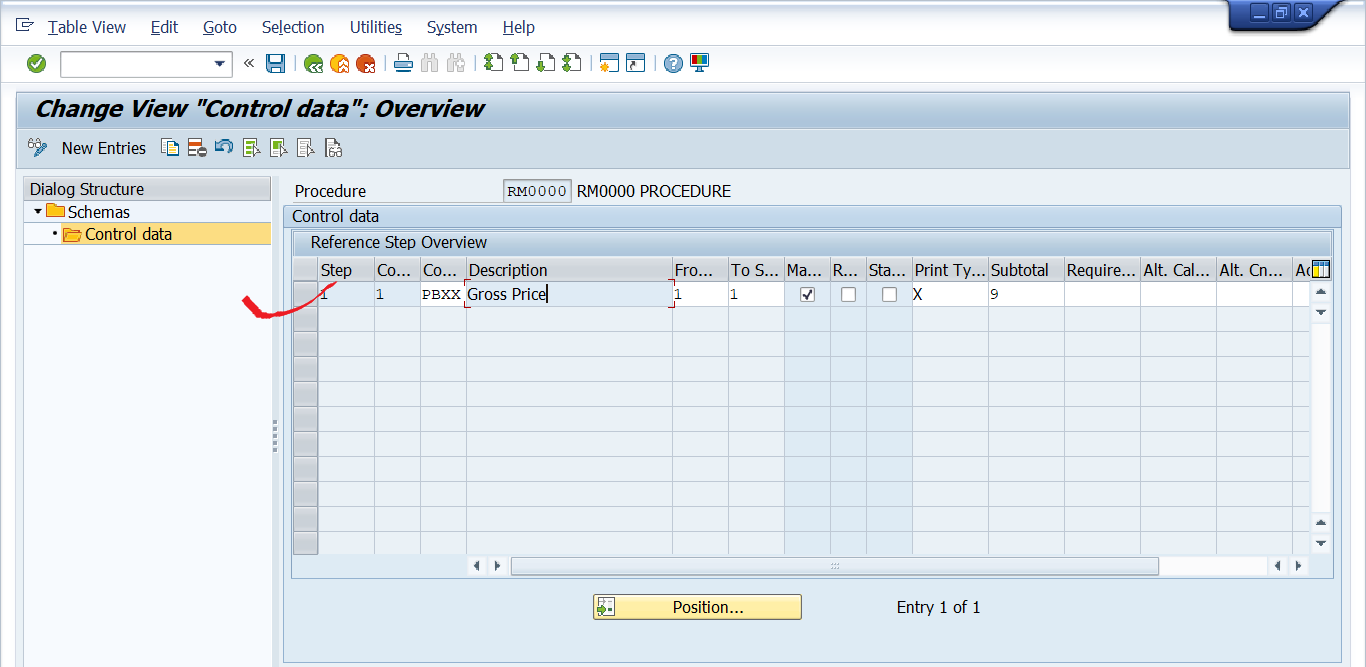This screenshot has width=1366, height=667.
Task: Open the Utilities menu
Action: tap(375, 27)
